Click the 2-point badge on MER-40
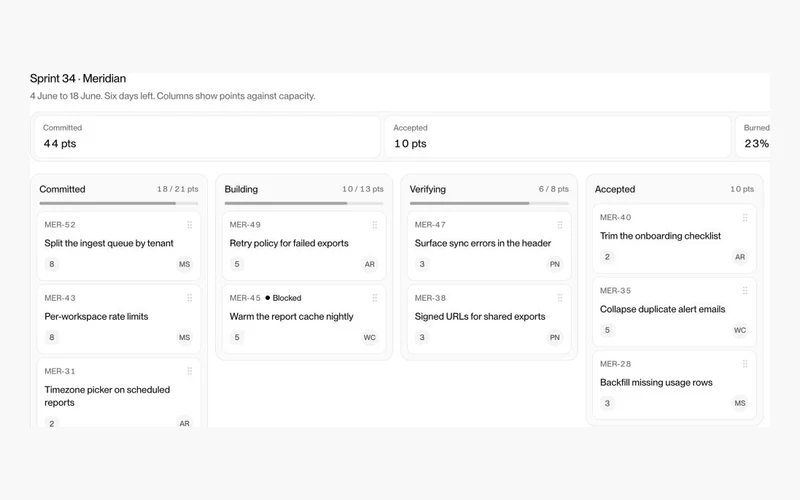The height and width of the screenshot is (500, 800). click(607, 257)
